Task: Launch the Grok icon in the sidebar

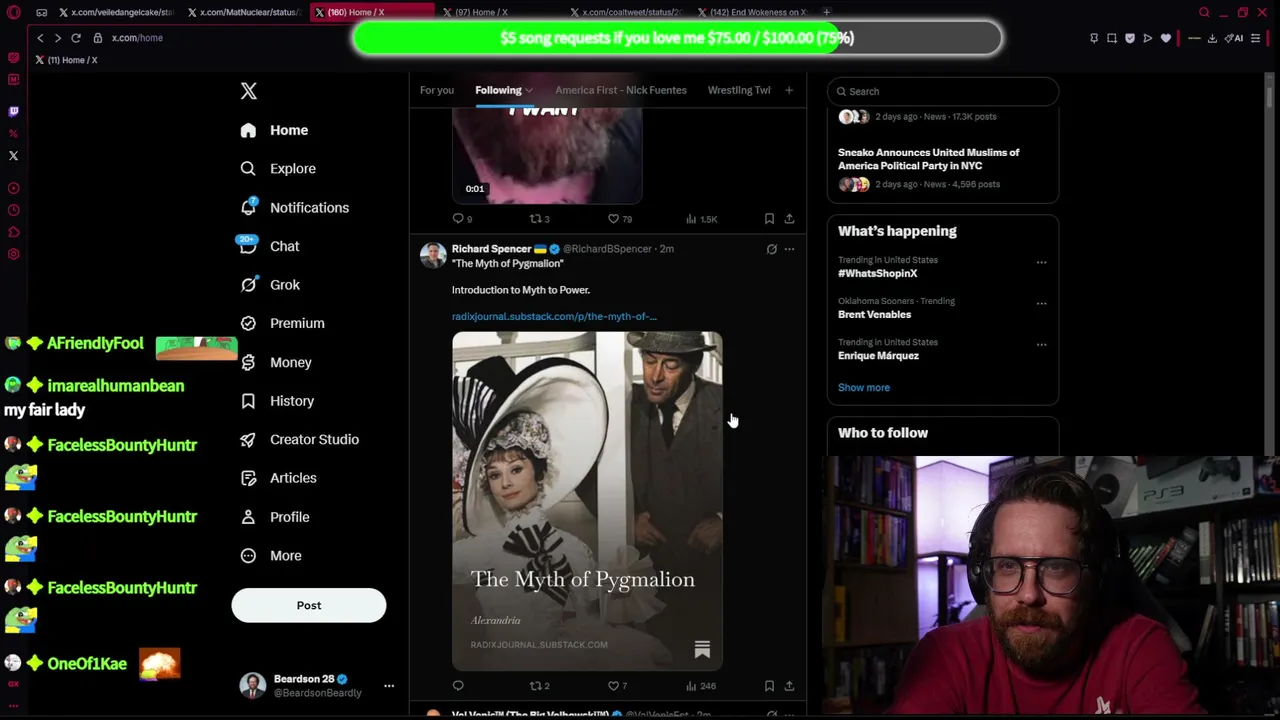Action: pyautogui.click(x=248, y=285)
